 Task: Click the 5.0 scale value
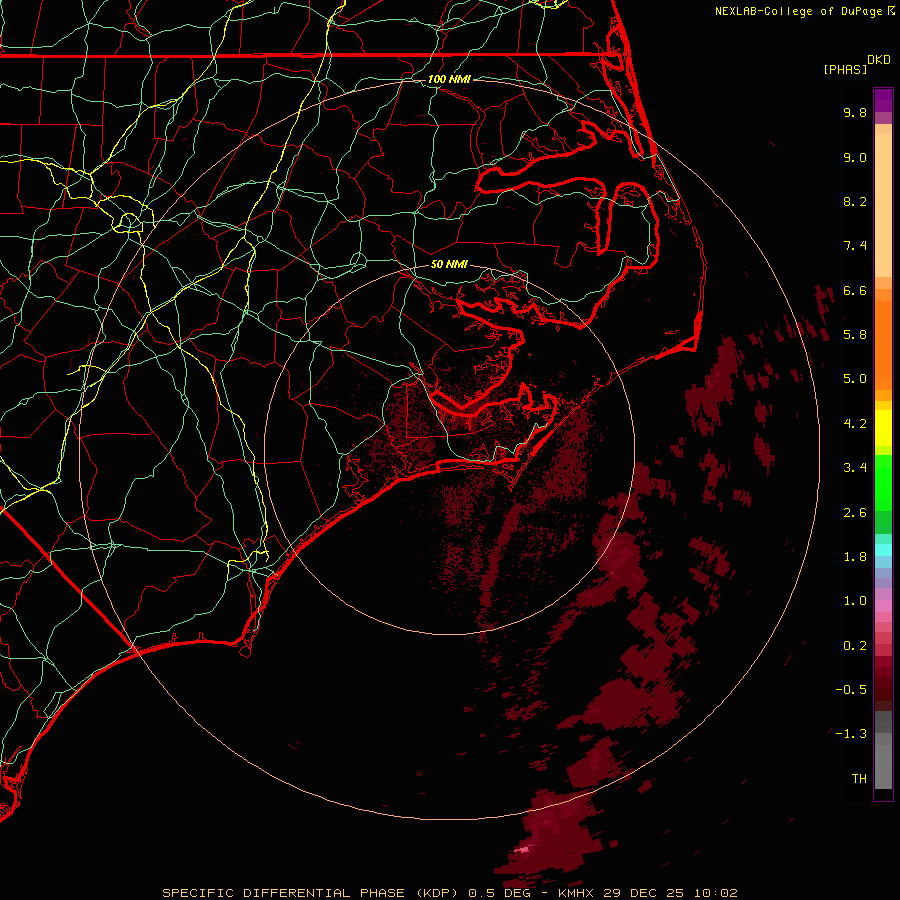[855, 379]
